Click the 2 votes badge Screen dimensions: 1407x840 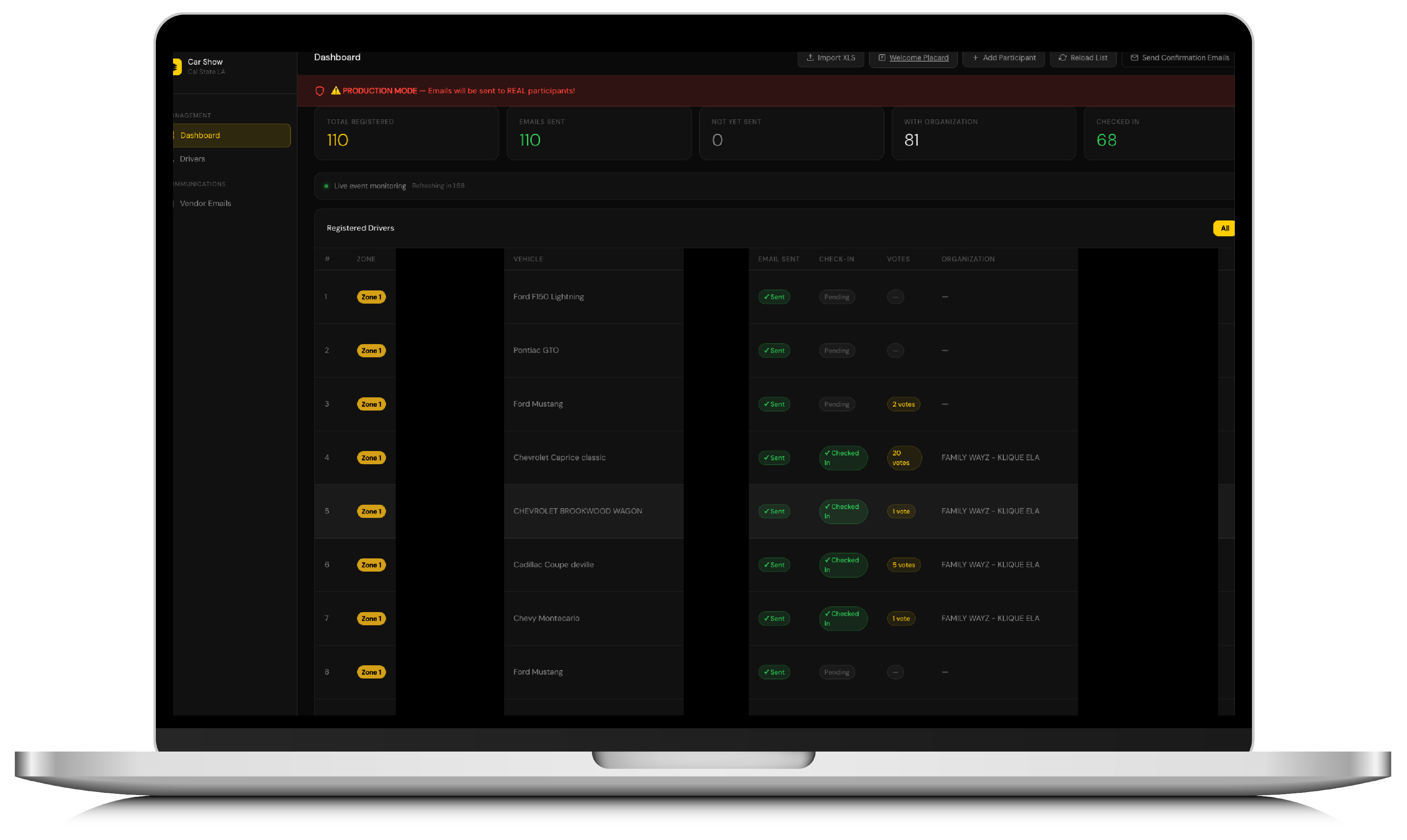[903, 404]
